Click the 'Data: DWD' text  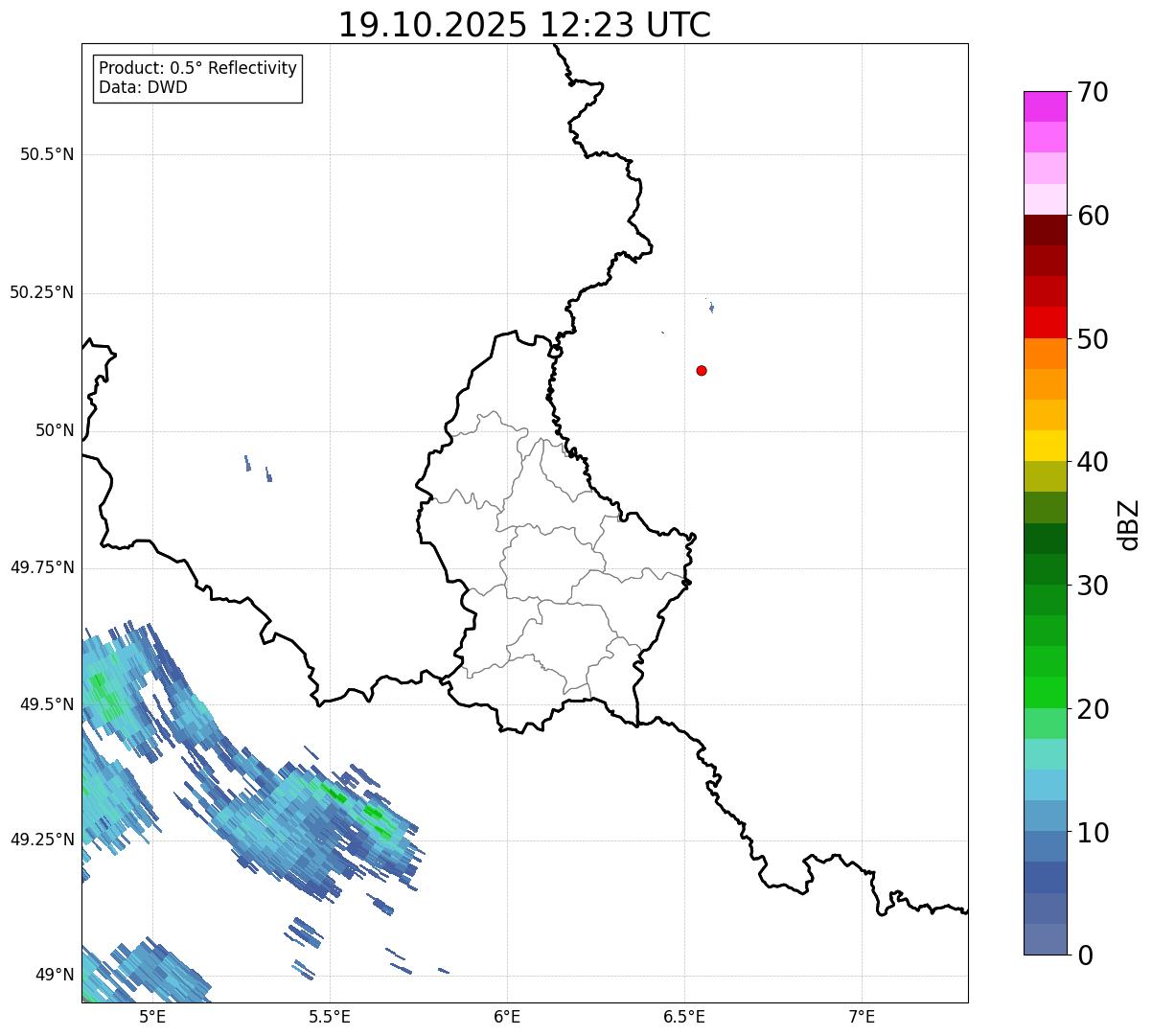click(143, 87)
